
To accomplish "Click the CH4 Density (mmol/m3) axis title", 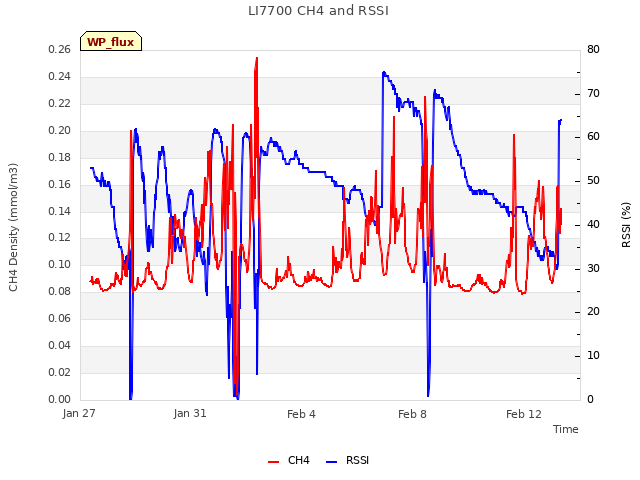I will click(x=13, y=227).
